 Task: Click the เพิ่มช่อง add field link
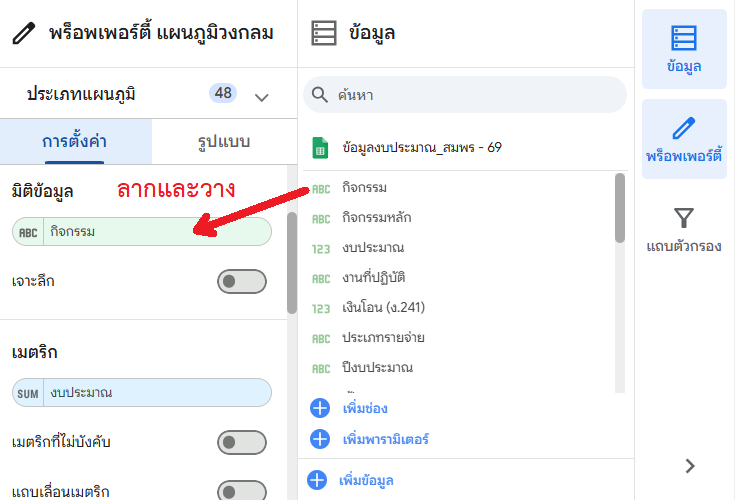coord(365,409)
